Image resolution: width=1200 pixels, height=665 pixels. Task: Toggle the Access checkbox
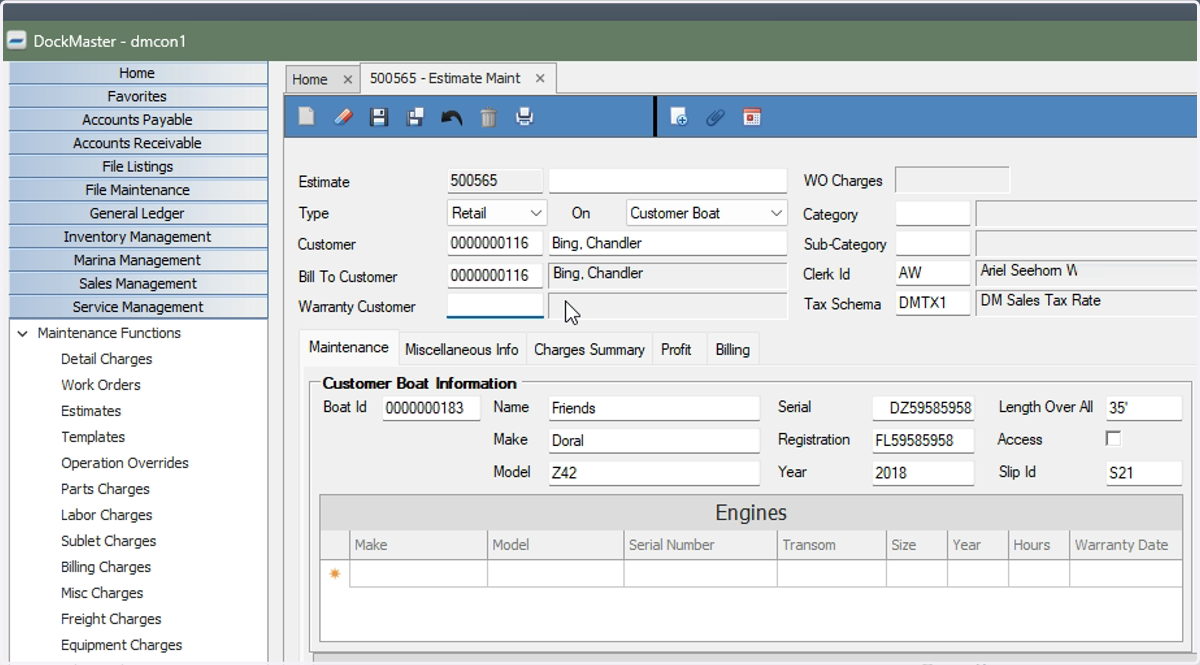point(1113,439)
